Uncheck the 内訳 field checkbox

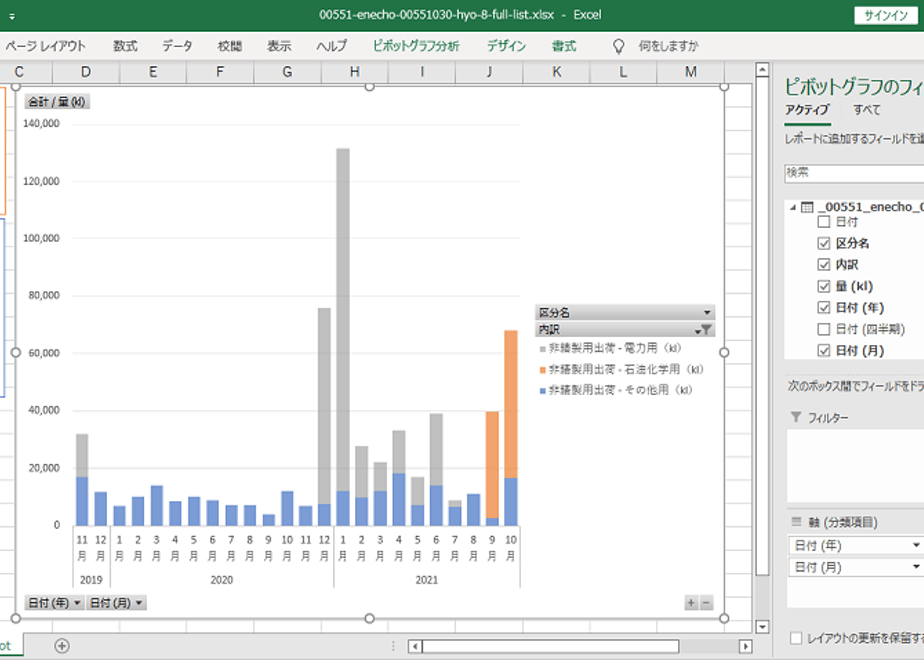click(824, 265)
